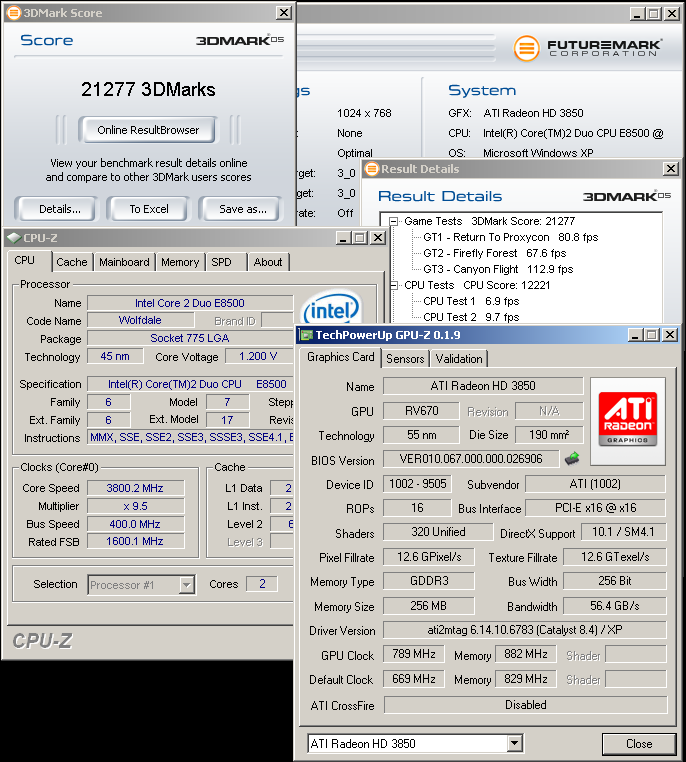This screenshot has width=686, height=762.
Task: Open the Mainboard tab in CPU-Z
Action: (124, 262)
